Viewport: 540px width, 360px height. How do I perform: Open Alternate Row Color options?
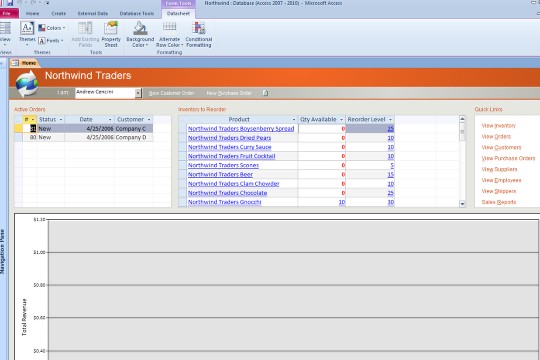pyautogui.click(x=169, y=34)
